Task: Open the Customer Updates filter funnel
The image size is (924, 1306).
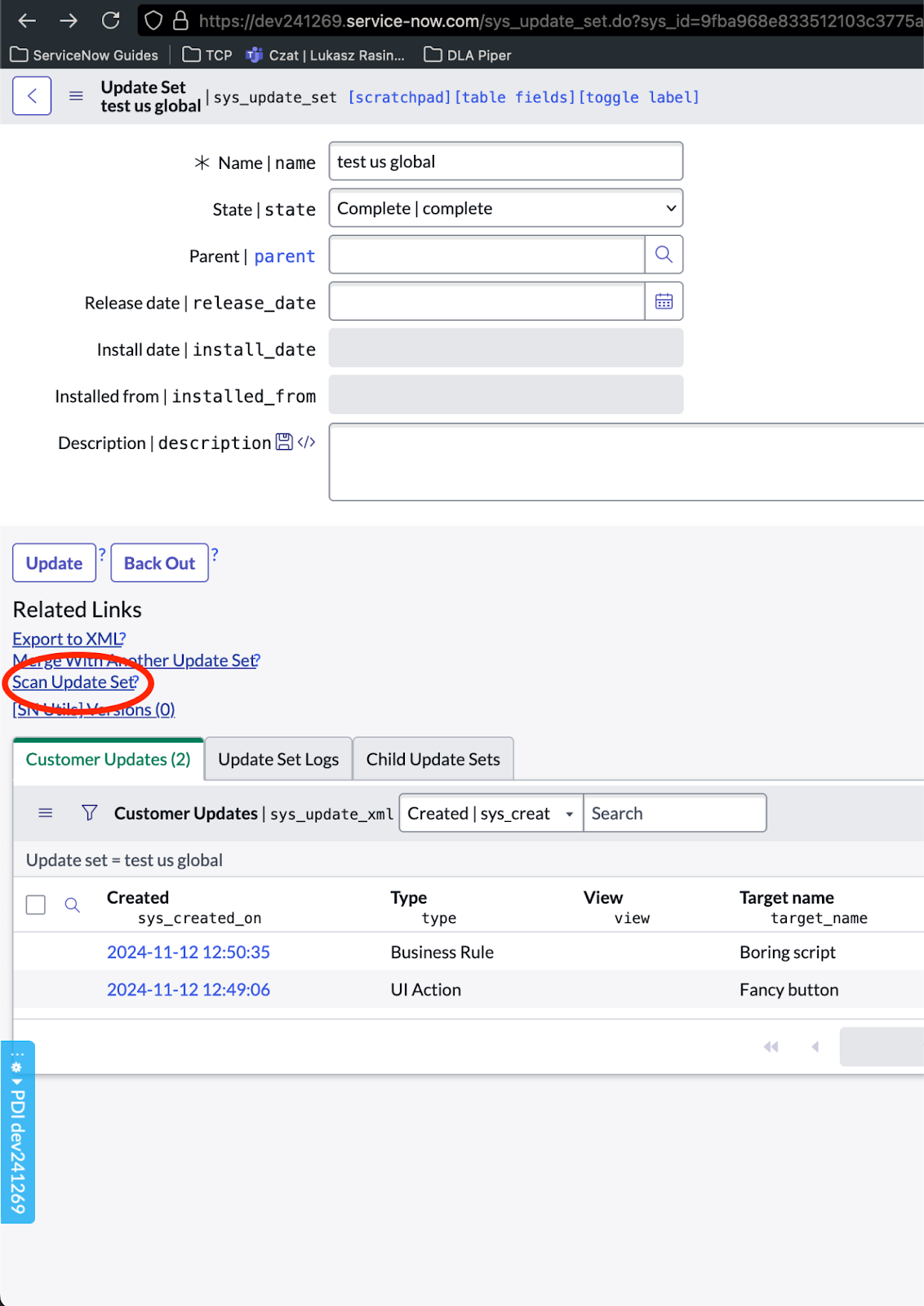Action: coord(90,813)
